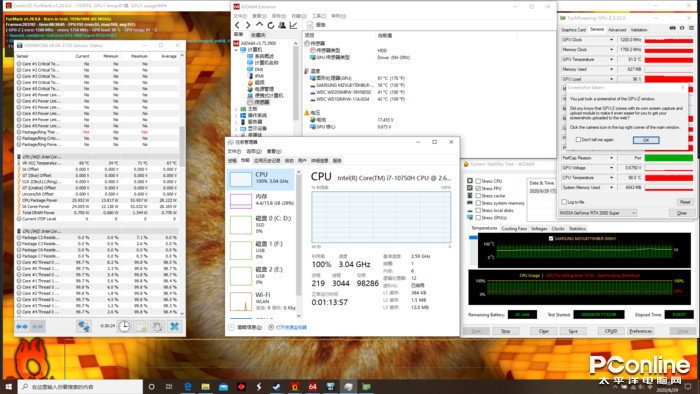The width and height of the screenshot is (700, 394).
Task: Open CPU Temperature sensor dropdown in GPU-Z
Action: tap(611, 178)
